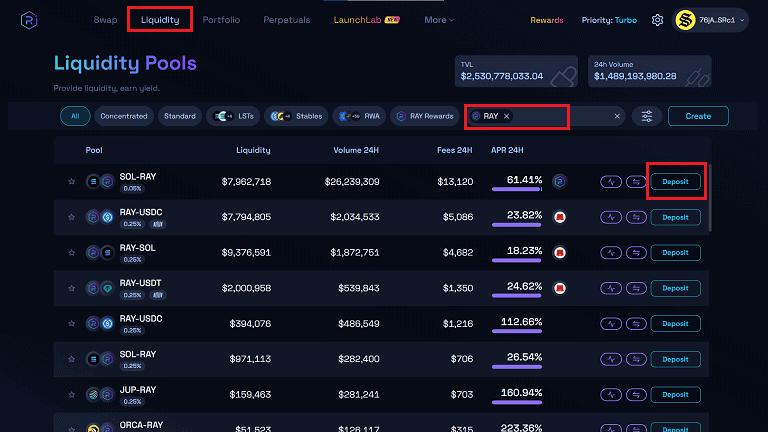Click swap icon for JUP-RAY pool
The height and width of the screenshot is (432, 768).
pos(636,395)
